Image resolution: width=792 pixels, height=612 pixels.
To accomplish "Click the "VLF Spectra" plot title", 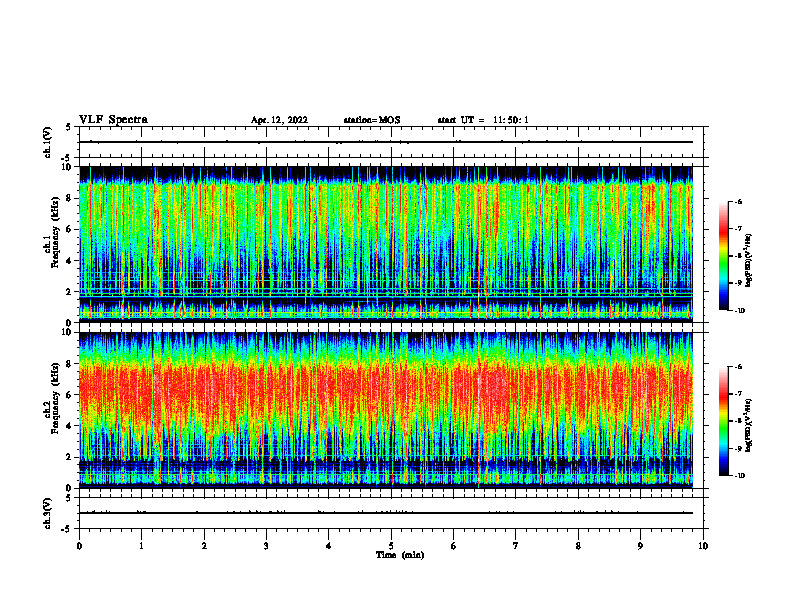I will [x=113, y=120].
